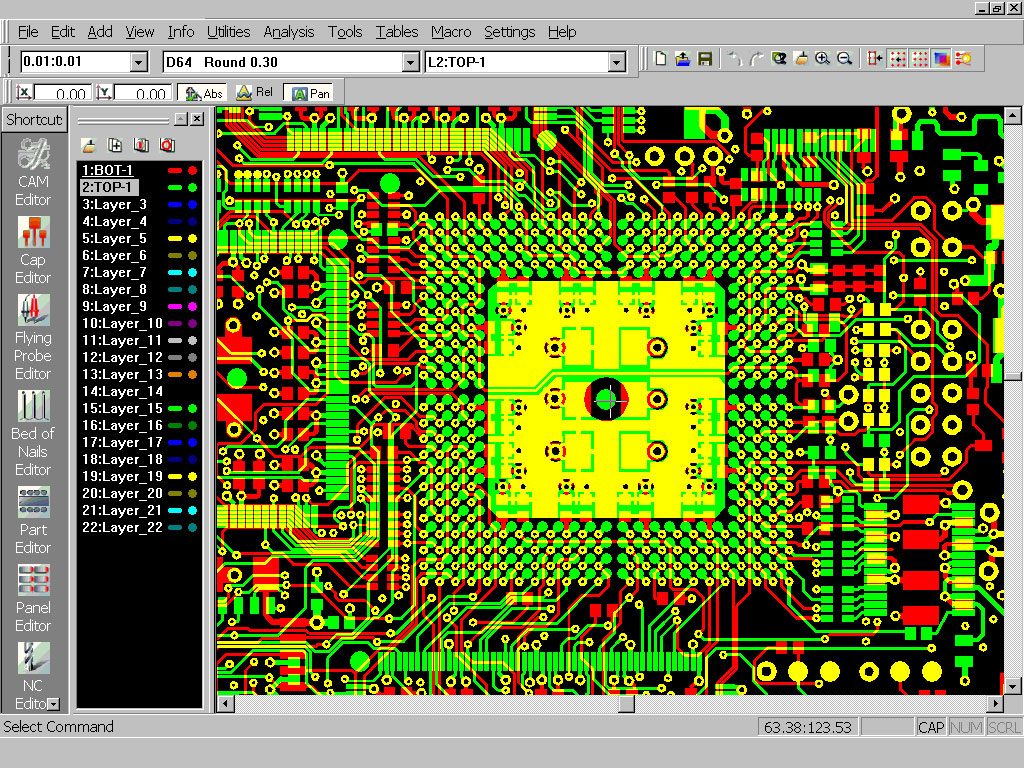The height and width of the screenshot is (768, 1024).
Task: Open the Utilities menu
Action: pyautogui.click(x=229, y=31)
